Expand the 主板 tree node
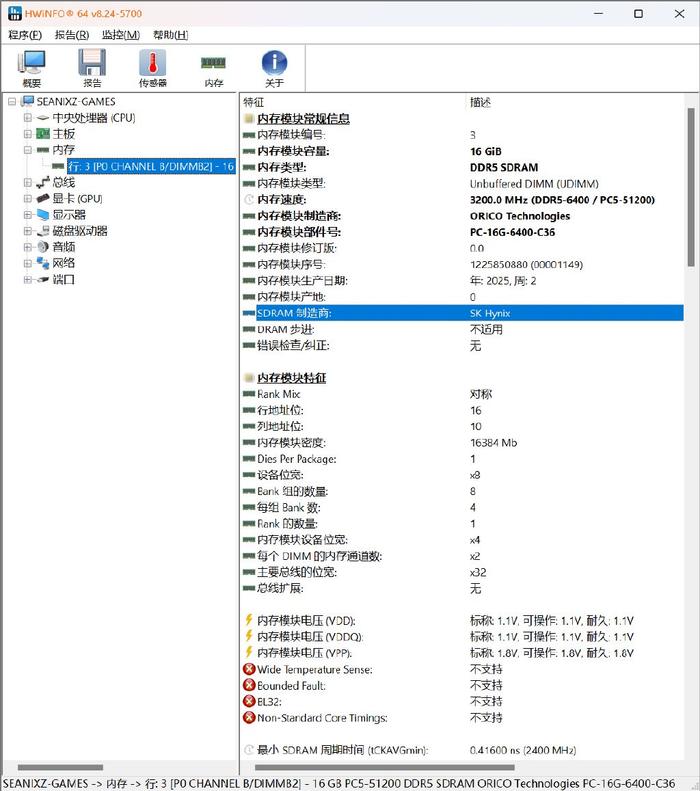 click(x=28, y=134)
